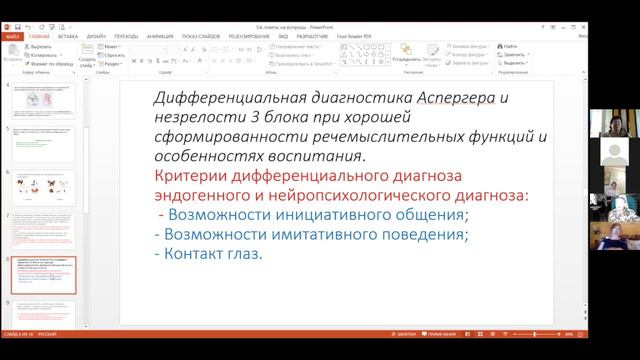The width and height of the screenshot is (640, 360).
Task: Click the Вставить paste button
Action: (13, 54)
